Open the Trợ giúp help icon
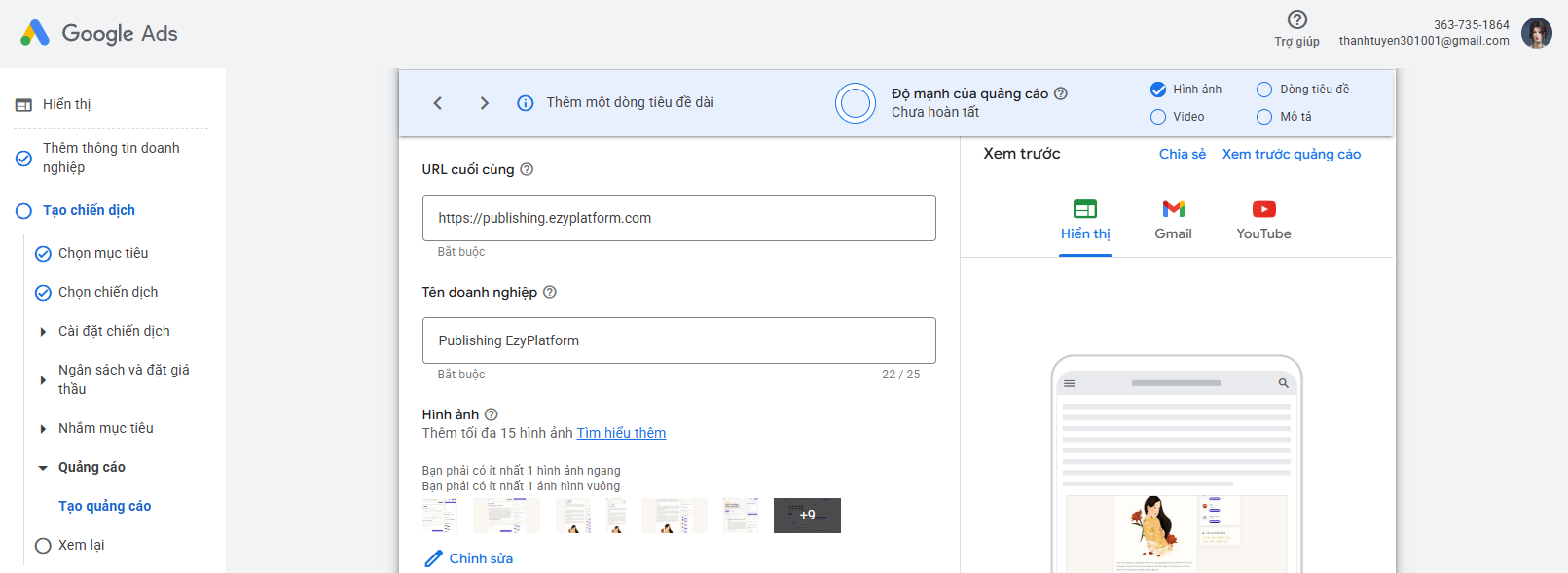1568x573 pixels. click(1296, 19)
